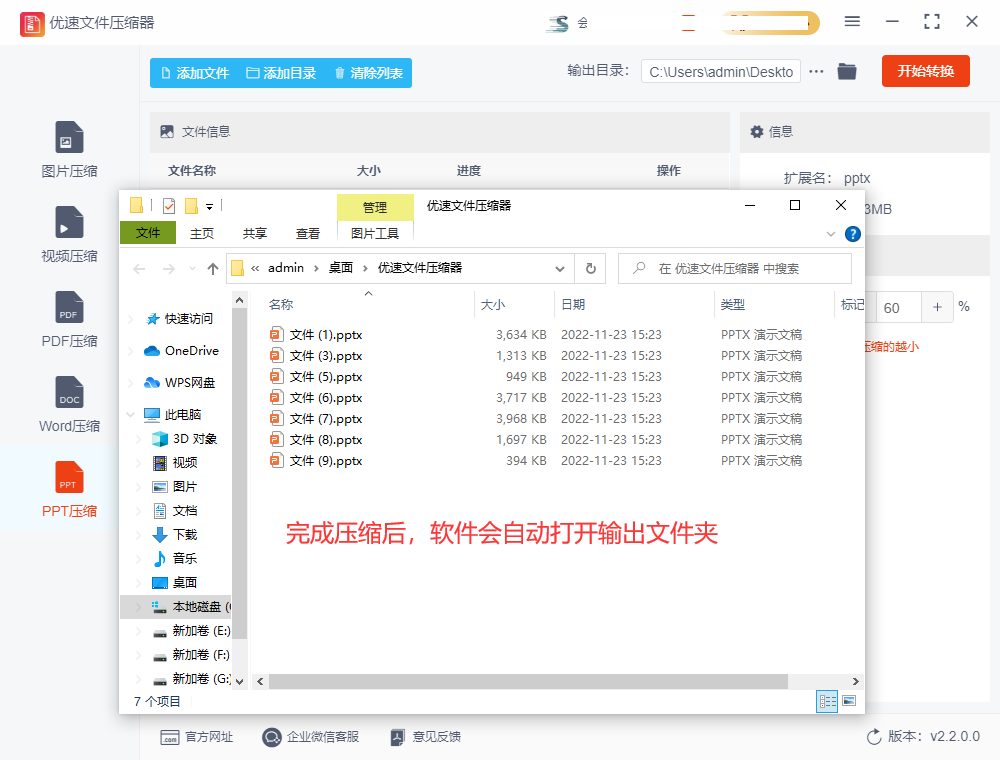Select file 文件 (8).pptx
1000x760 pixels.
[x=316, y=440]
